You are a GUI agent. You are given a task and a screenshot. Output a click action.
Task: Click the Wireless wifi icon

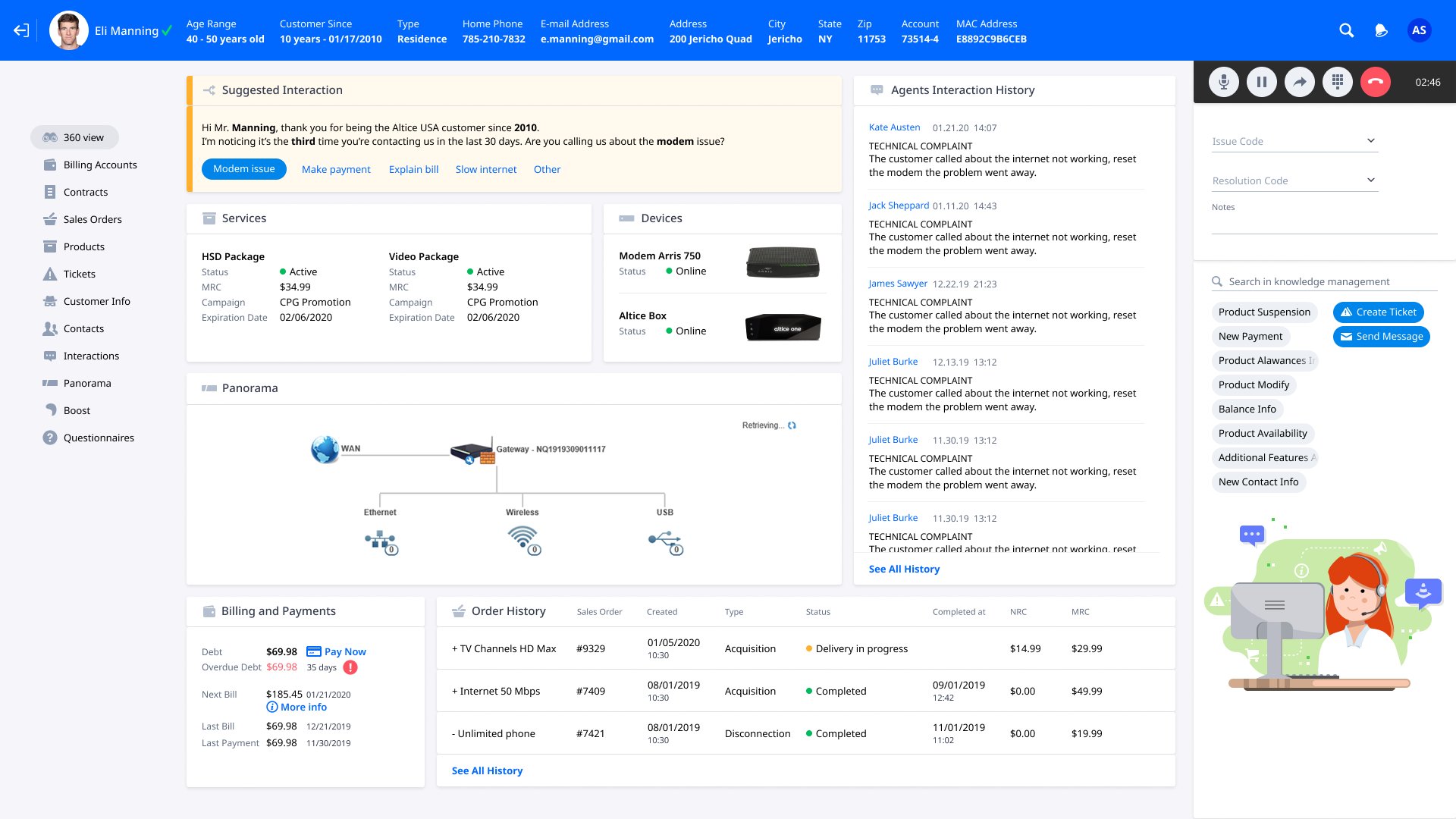(523, 540)
